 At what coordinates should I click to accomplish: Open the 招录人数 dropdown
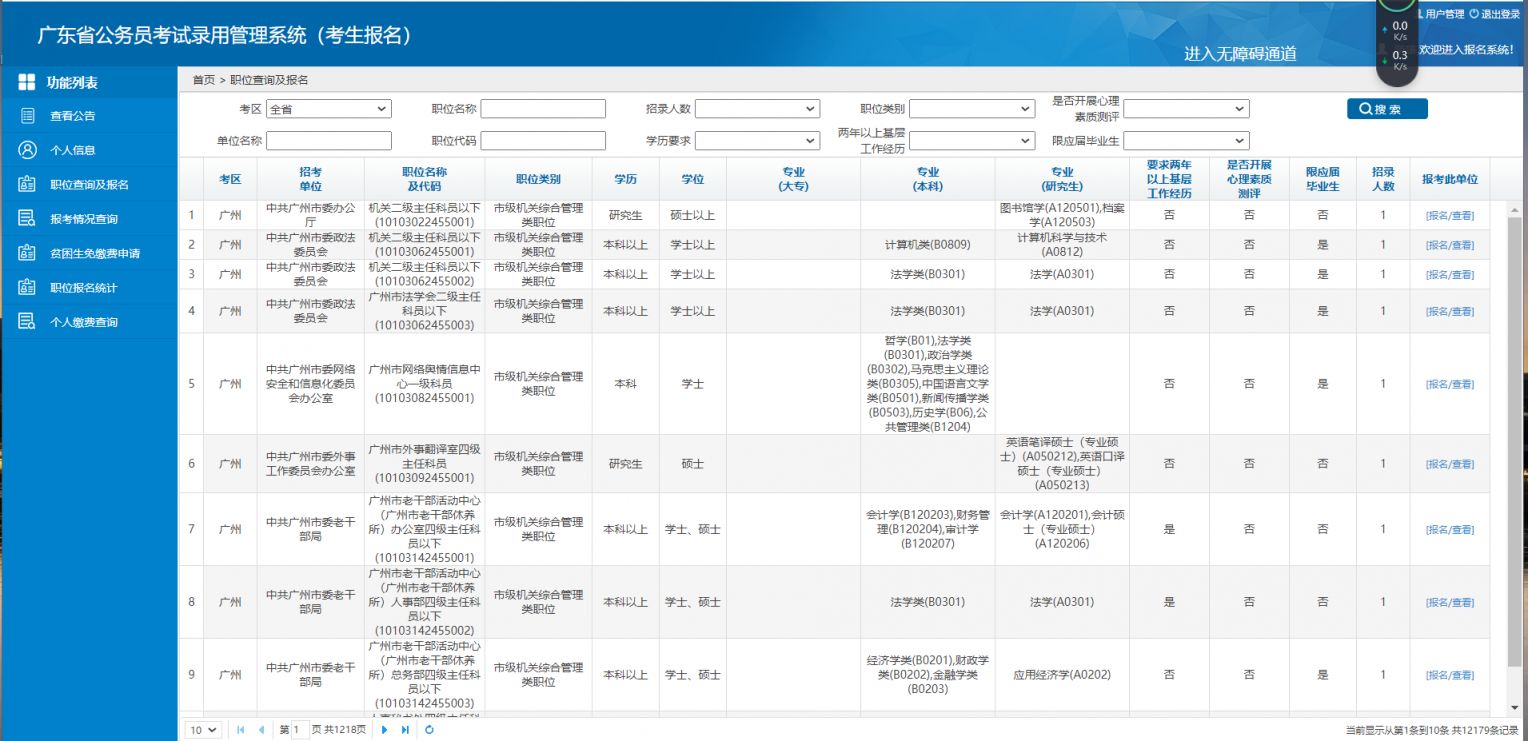[757, 109]
